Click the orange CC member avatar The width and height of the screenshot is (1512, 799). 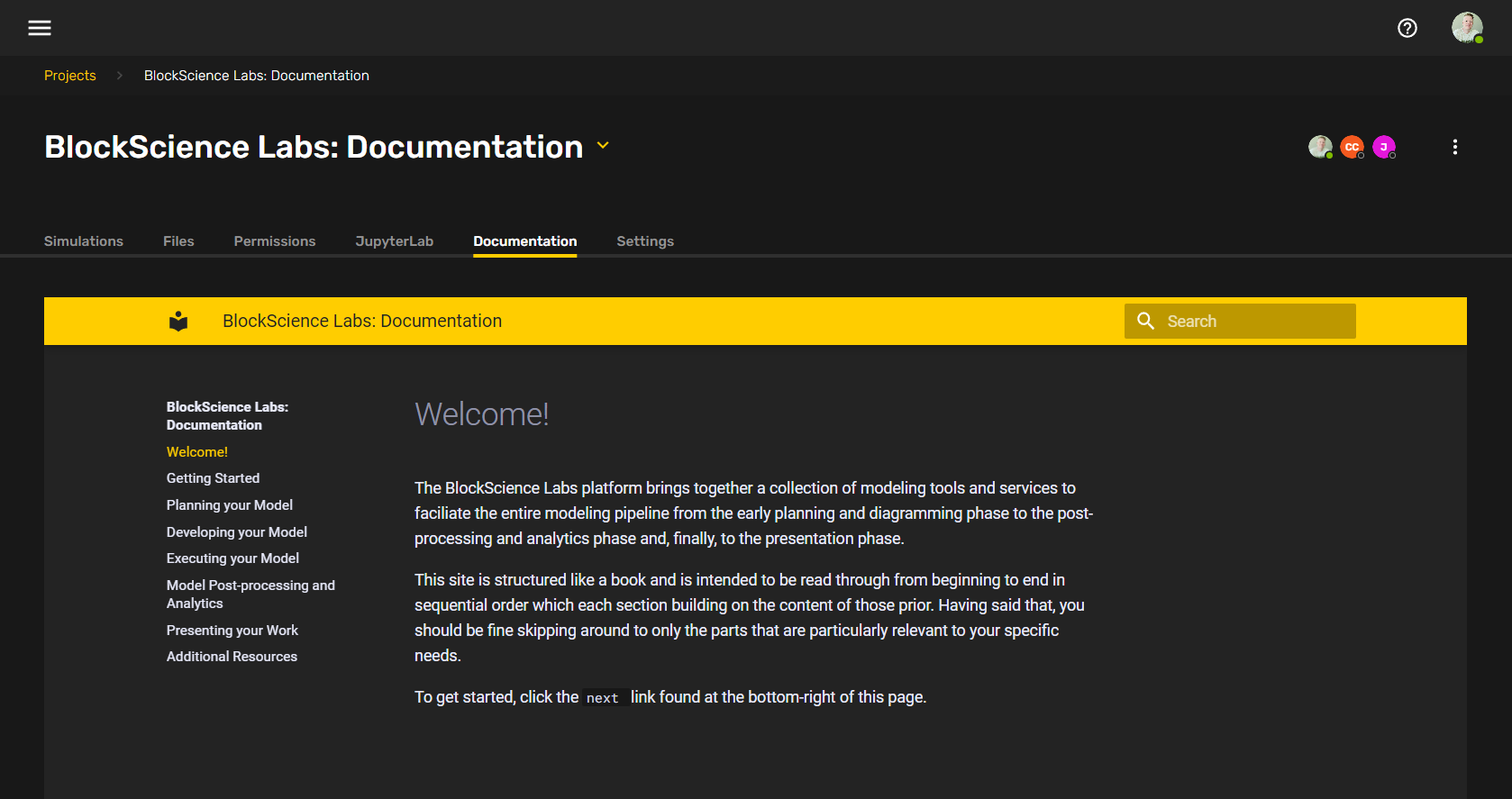1353,147
